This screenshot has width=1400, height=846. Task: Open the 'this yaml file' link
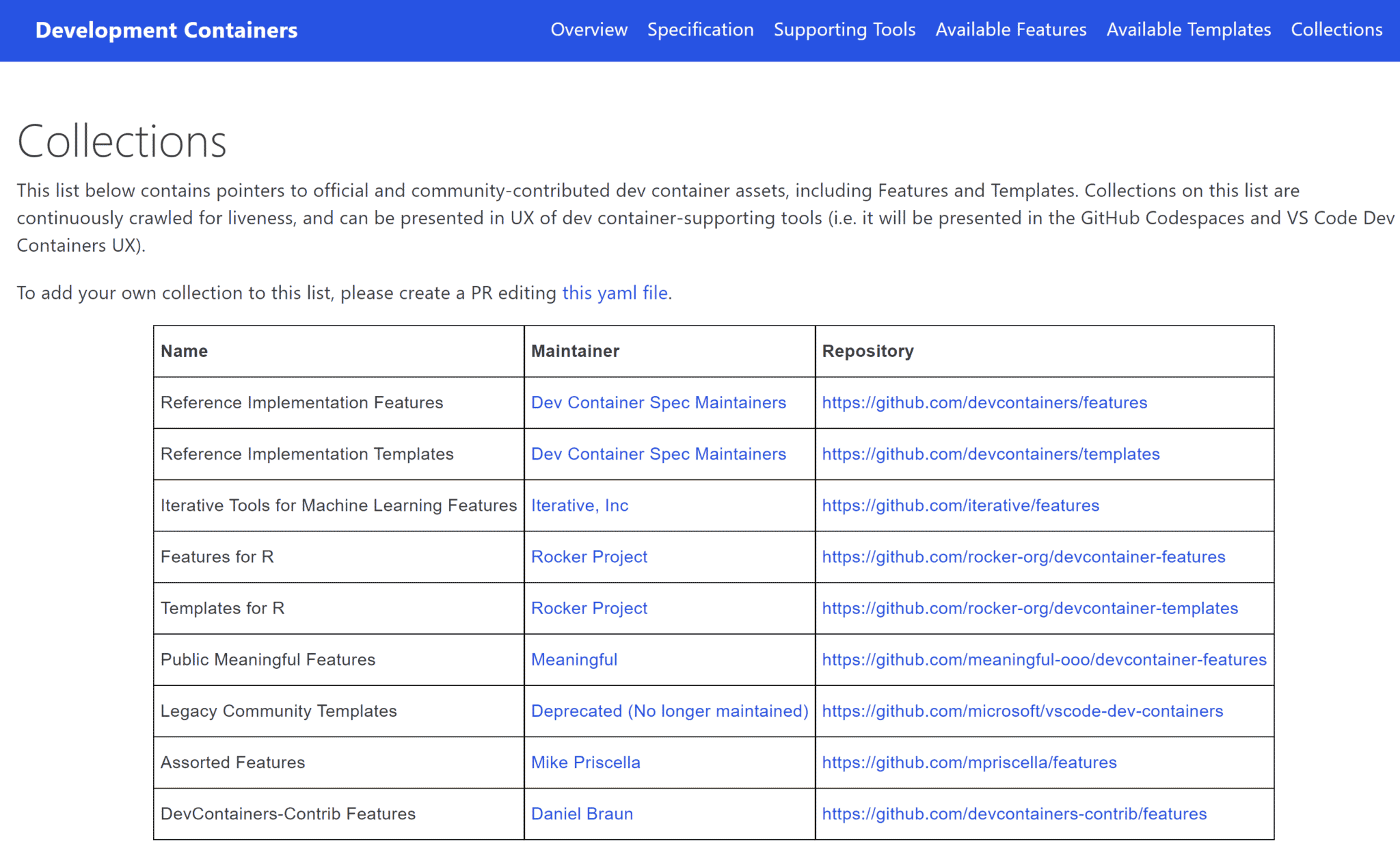(615, 293)
